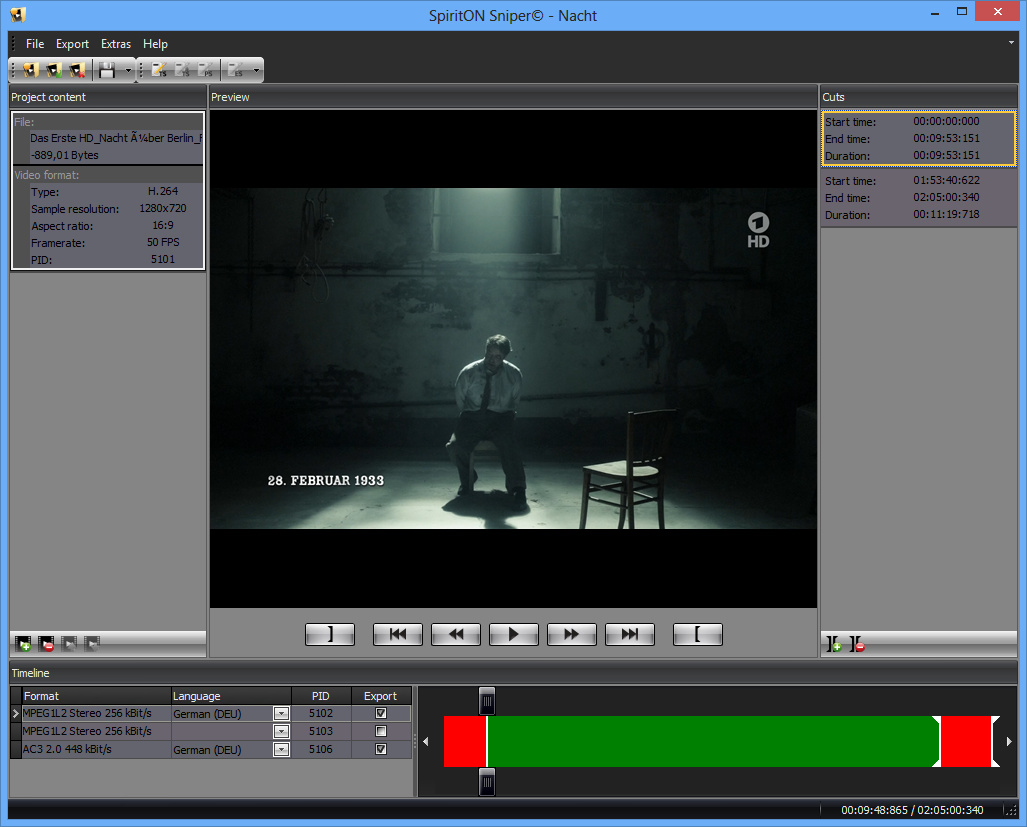Viewport: 1027px width, 827px height.
Task: Click the project icon with red X
Action: 77,70
